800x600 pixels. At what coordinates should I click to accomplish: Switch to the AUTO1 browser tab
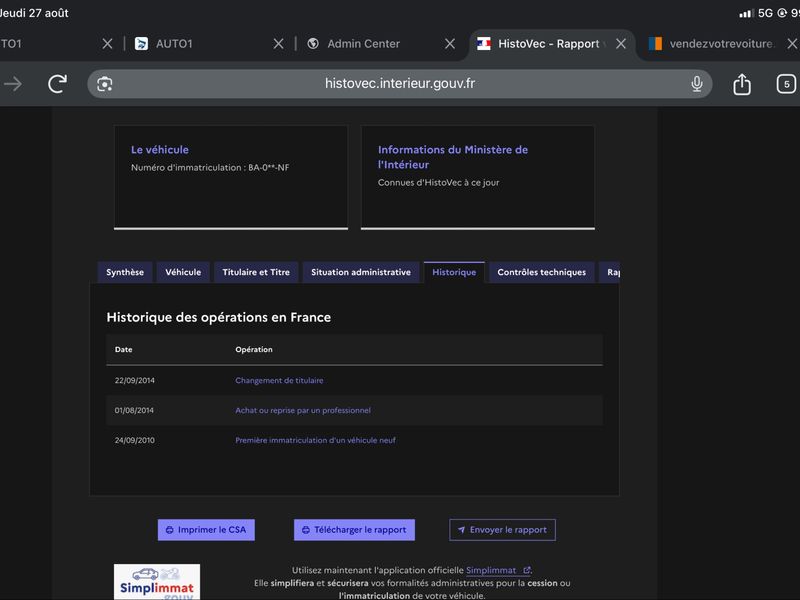pos(173,44)
